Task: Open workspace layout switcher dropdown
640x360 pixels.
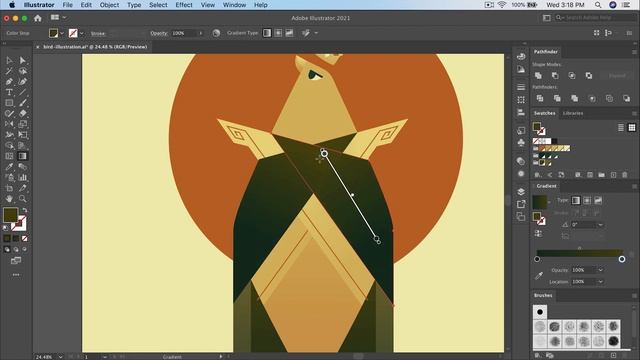Action: point(58,18)
